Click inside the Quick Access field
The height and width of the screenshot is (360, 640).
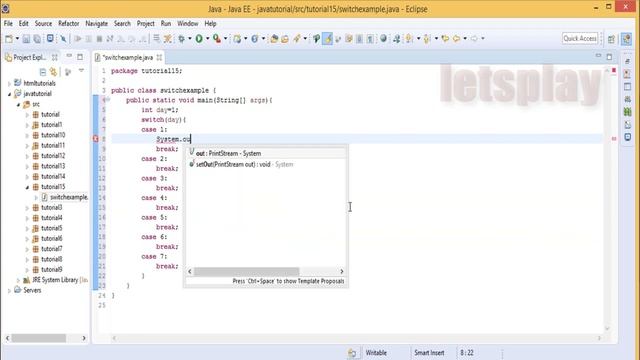(x=580, y=38)
